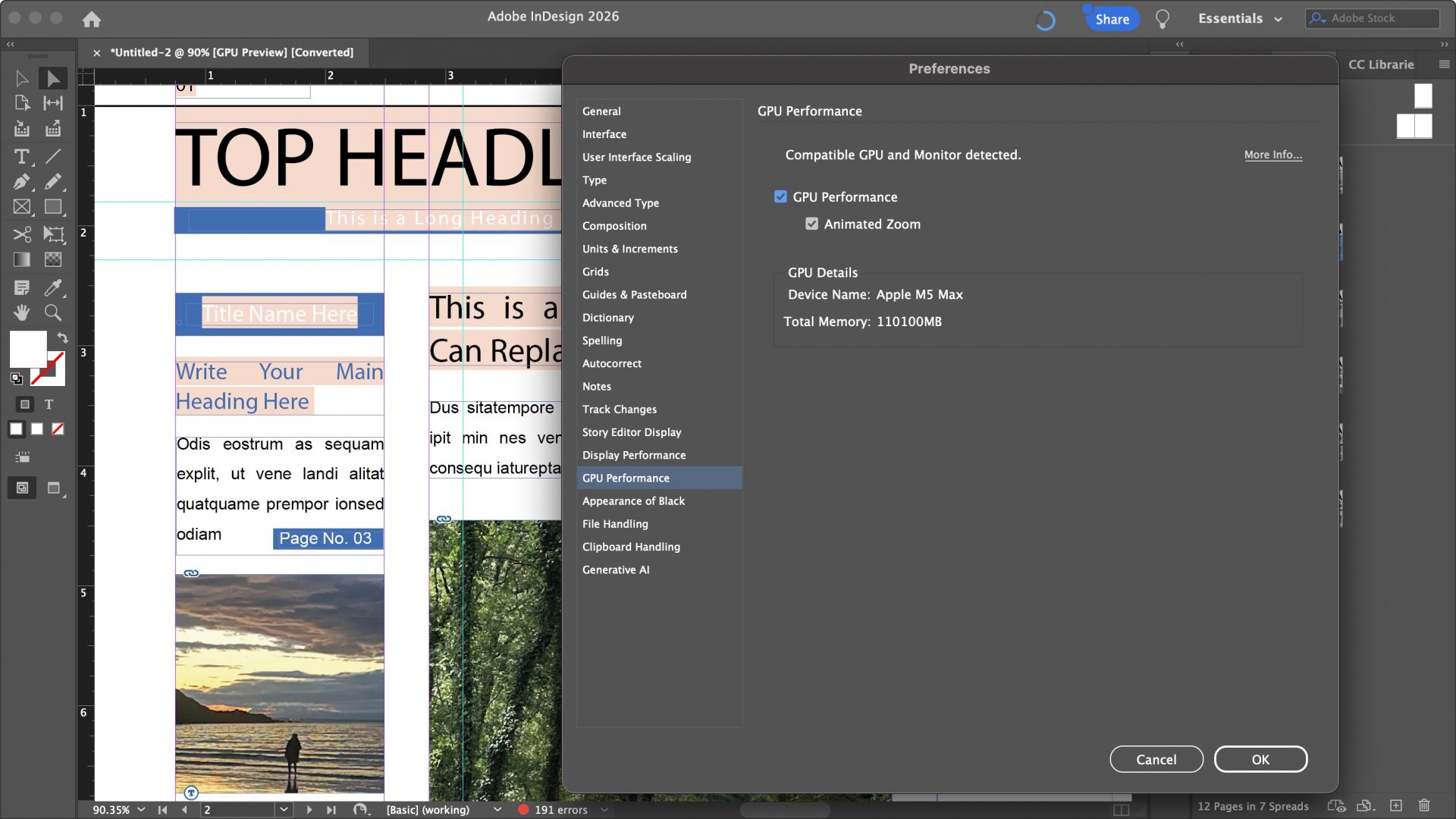This screenshot has height=819, width=1456.
Task: Select the Type tool
Action: point(22,156)
